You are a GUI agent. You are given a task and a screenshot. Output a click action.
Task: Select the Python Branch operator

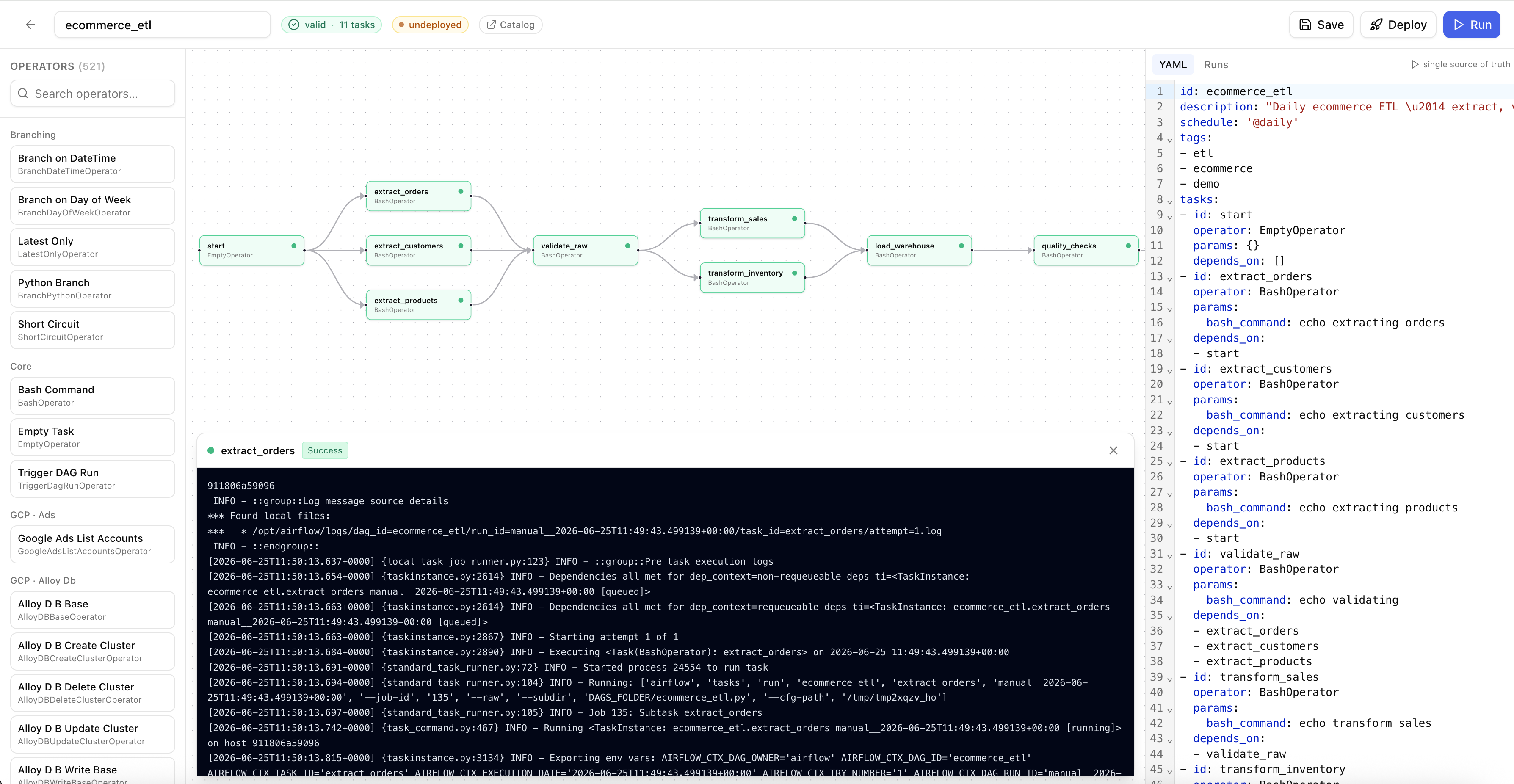tap(93, 289)
